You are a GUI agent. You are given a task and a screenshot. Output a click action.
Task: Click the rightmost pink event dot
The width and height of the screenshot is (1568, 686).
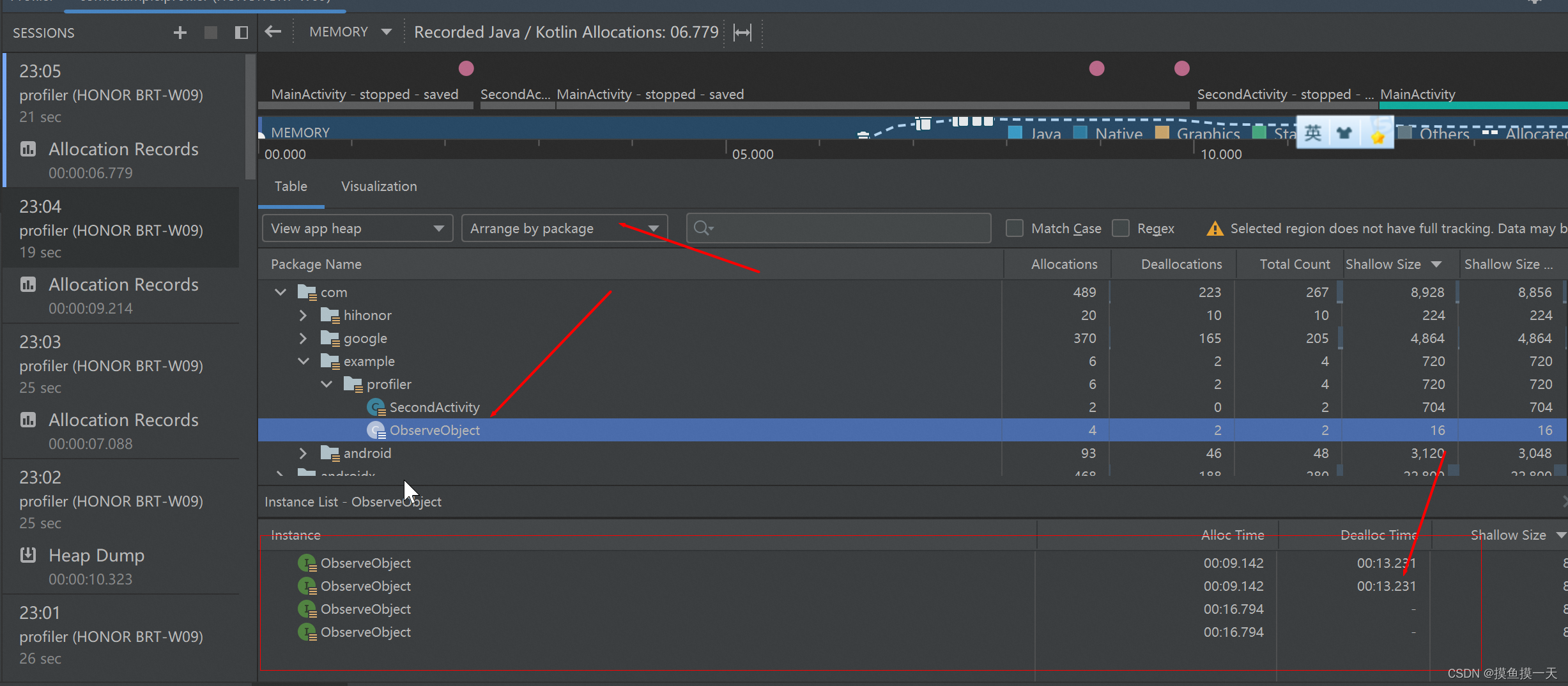[1182, 68]
